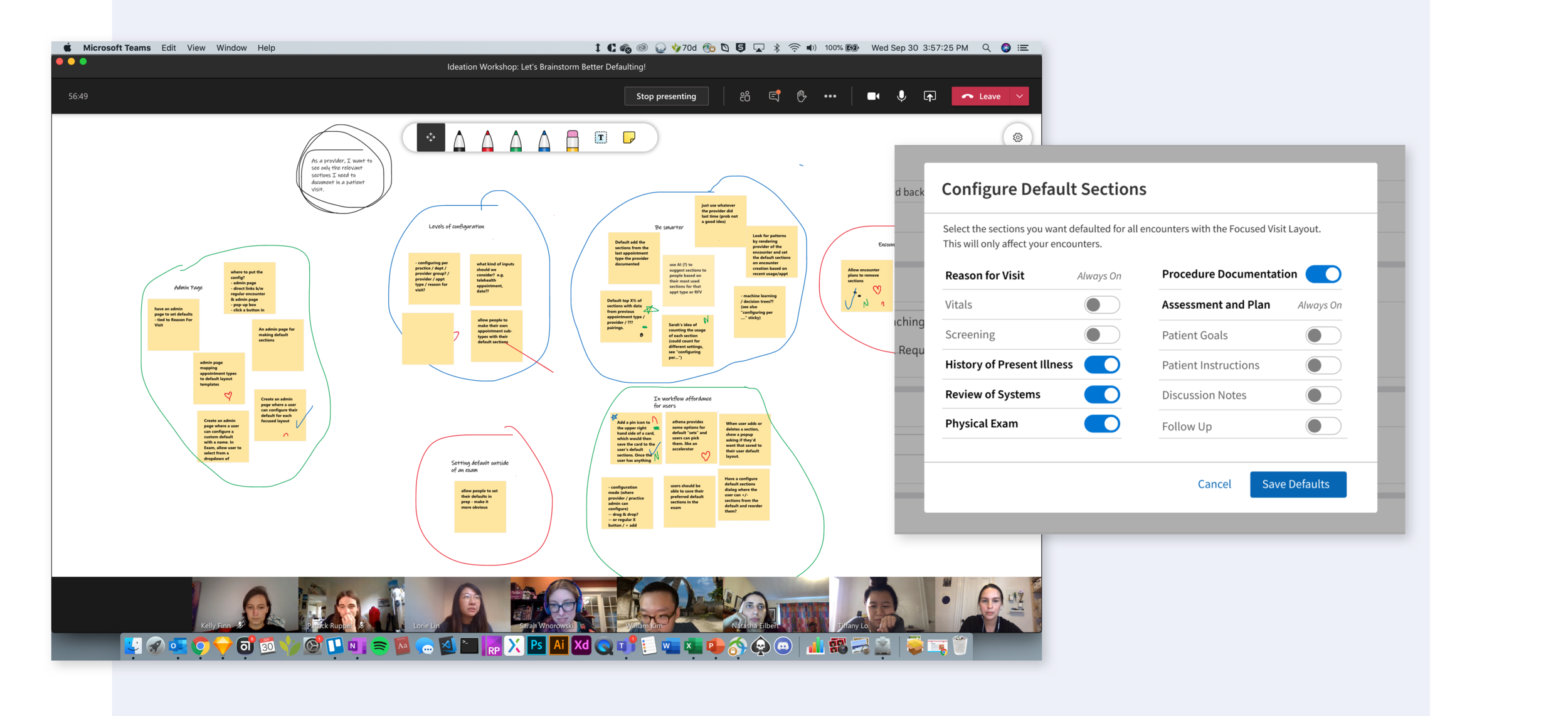The height and width of the screenshot is (716, 1568).
Task: Toggle the camera icon in the meeting bar
Action: point(873,96)
